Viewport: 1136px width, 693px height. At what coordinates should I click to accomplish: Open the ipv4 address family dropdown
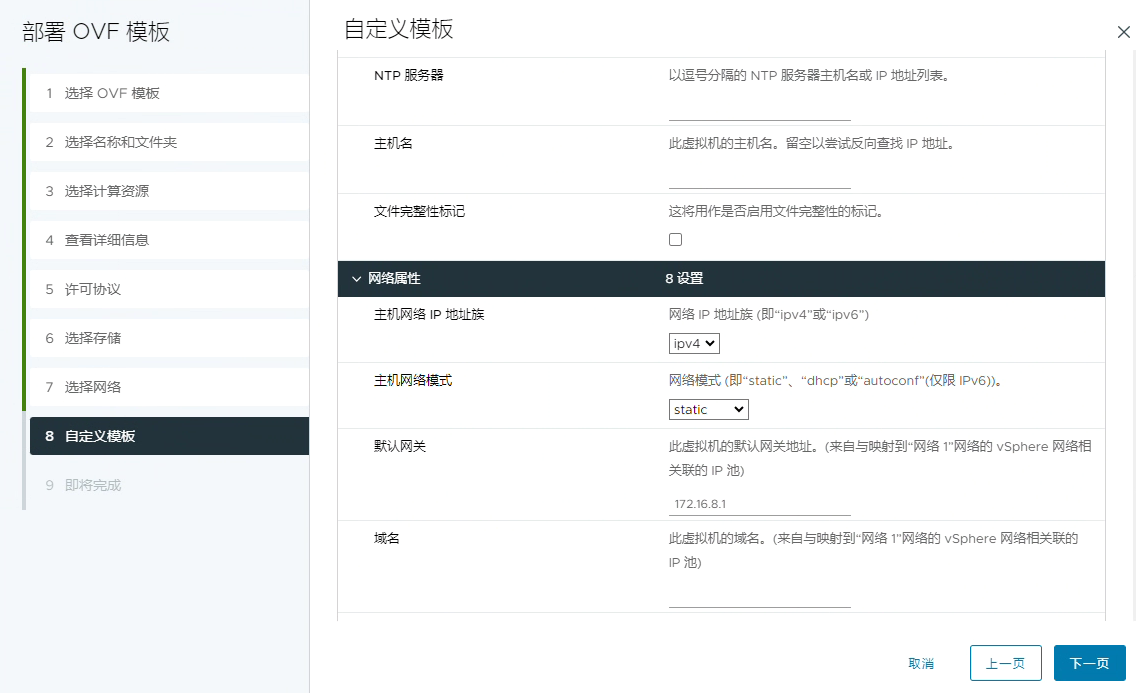point(694,343)
